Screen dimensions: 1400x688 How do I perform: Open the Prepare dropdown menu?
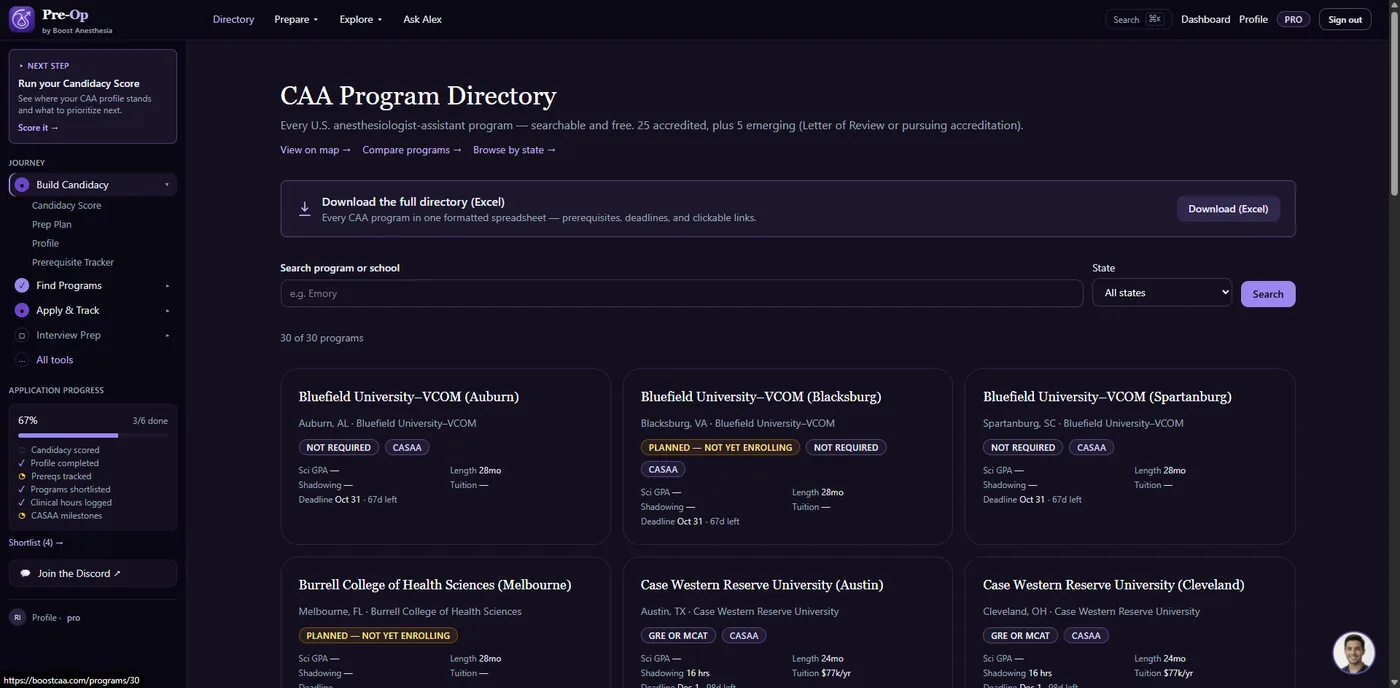[x=296, y=19]
